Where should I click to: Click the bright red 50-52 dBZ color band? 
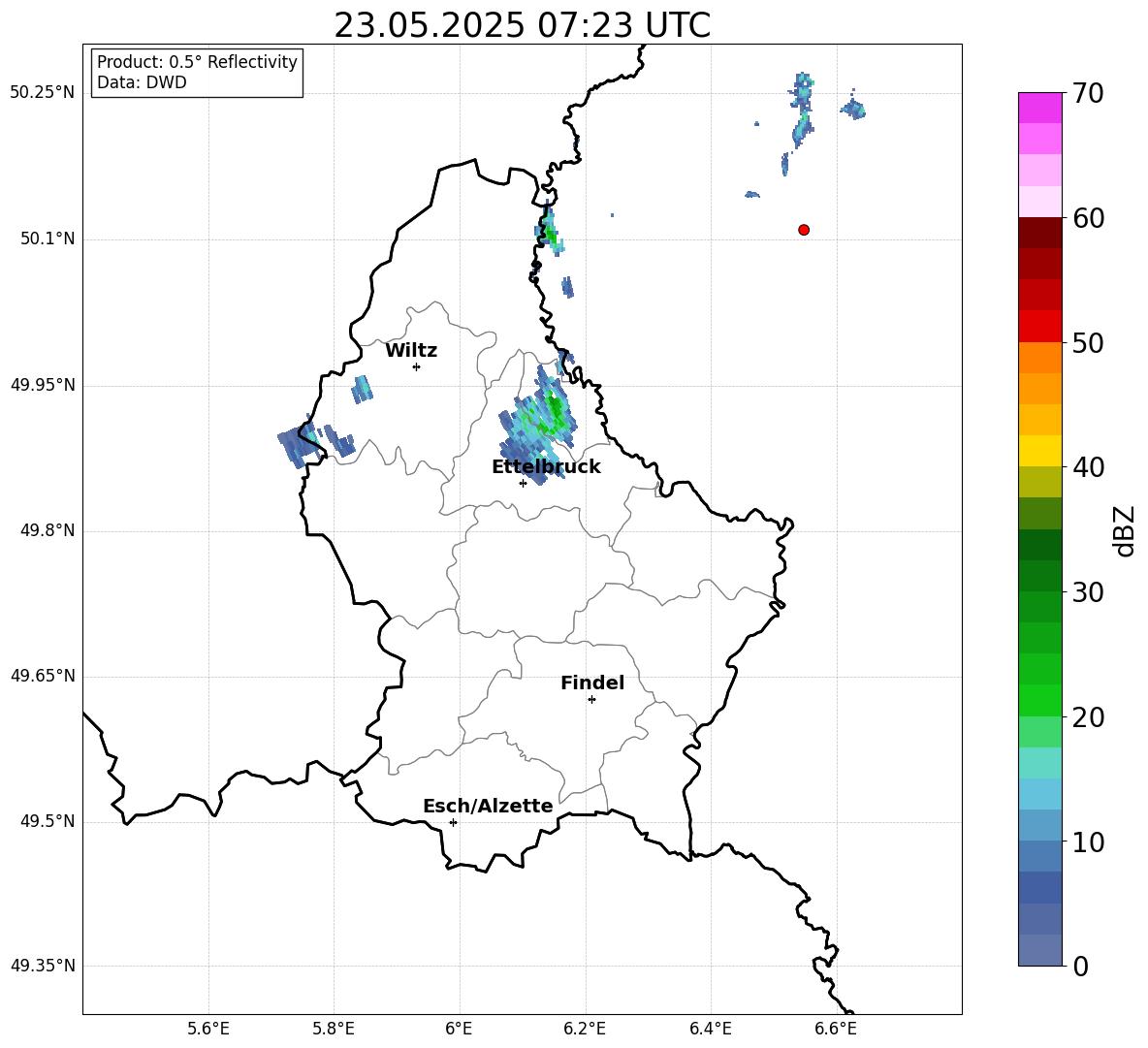coord(1039,327)
